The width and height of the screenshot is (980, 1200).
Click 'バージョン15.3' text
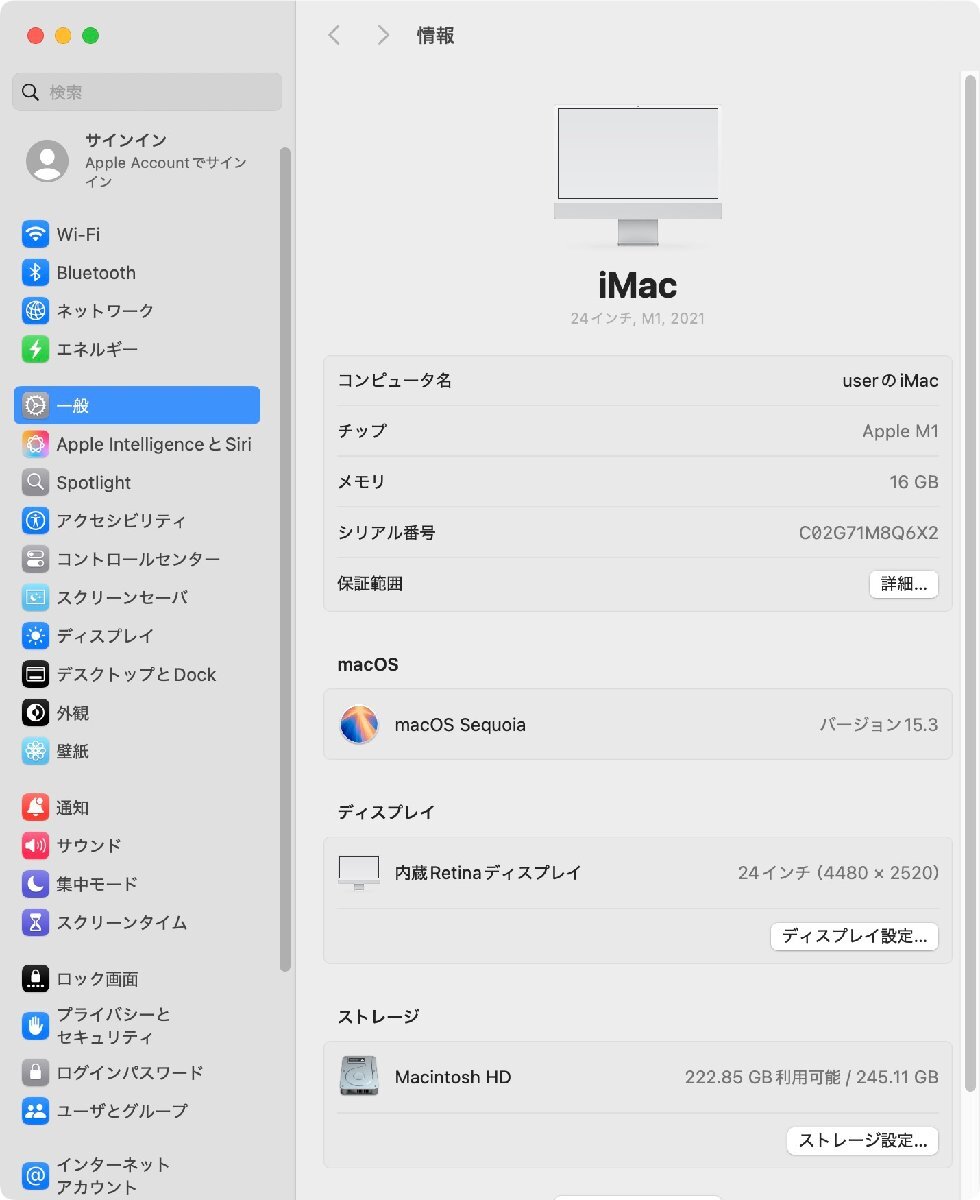(x=879, y=724)
